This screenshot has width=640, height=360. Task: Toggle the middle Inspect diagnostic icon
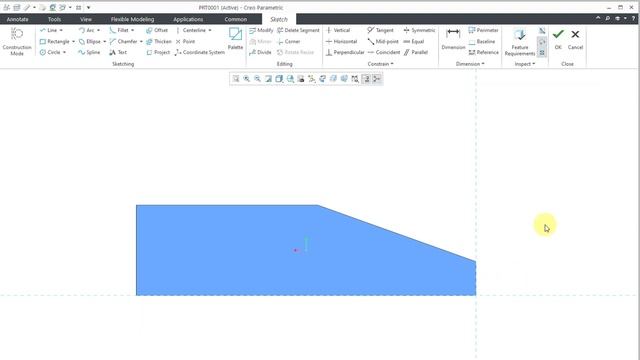click(x=542, y=42)
